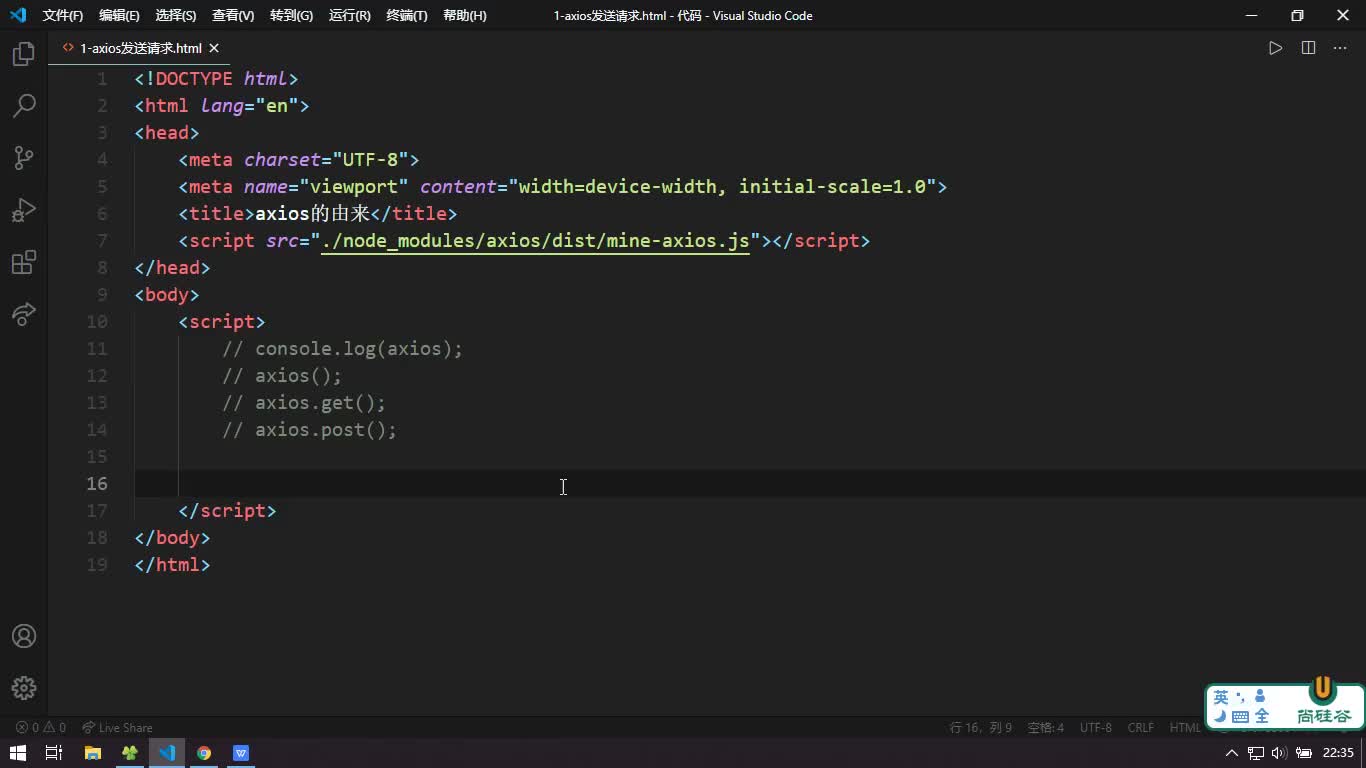Open the green clover app on taskbar

tap(129, 753)
